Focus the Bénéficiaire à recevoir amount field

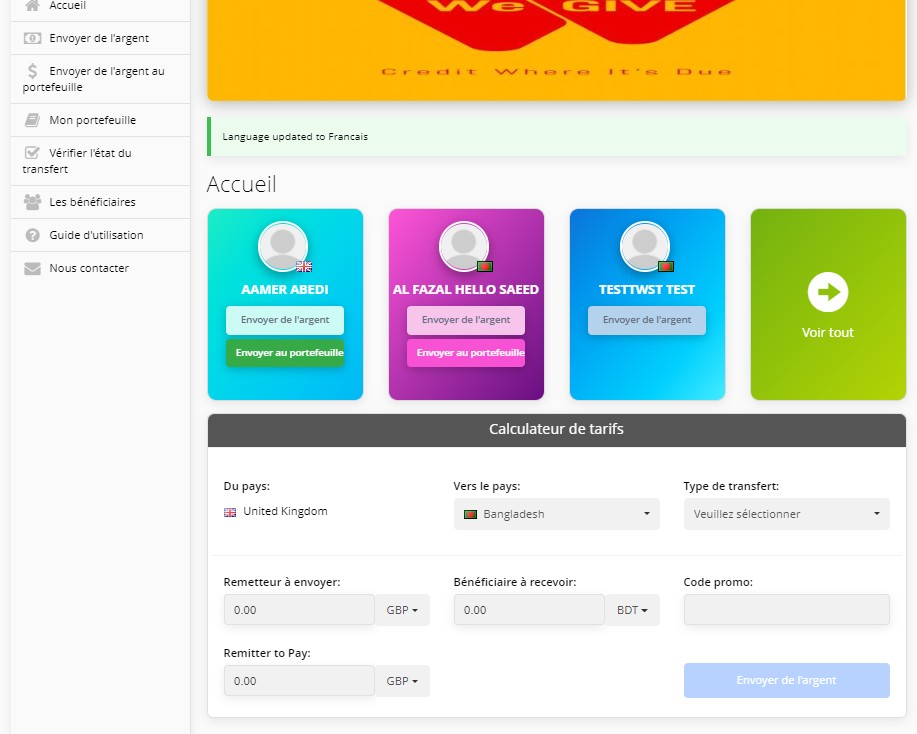point(528,610)
